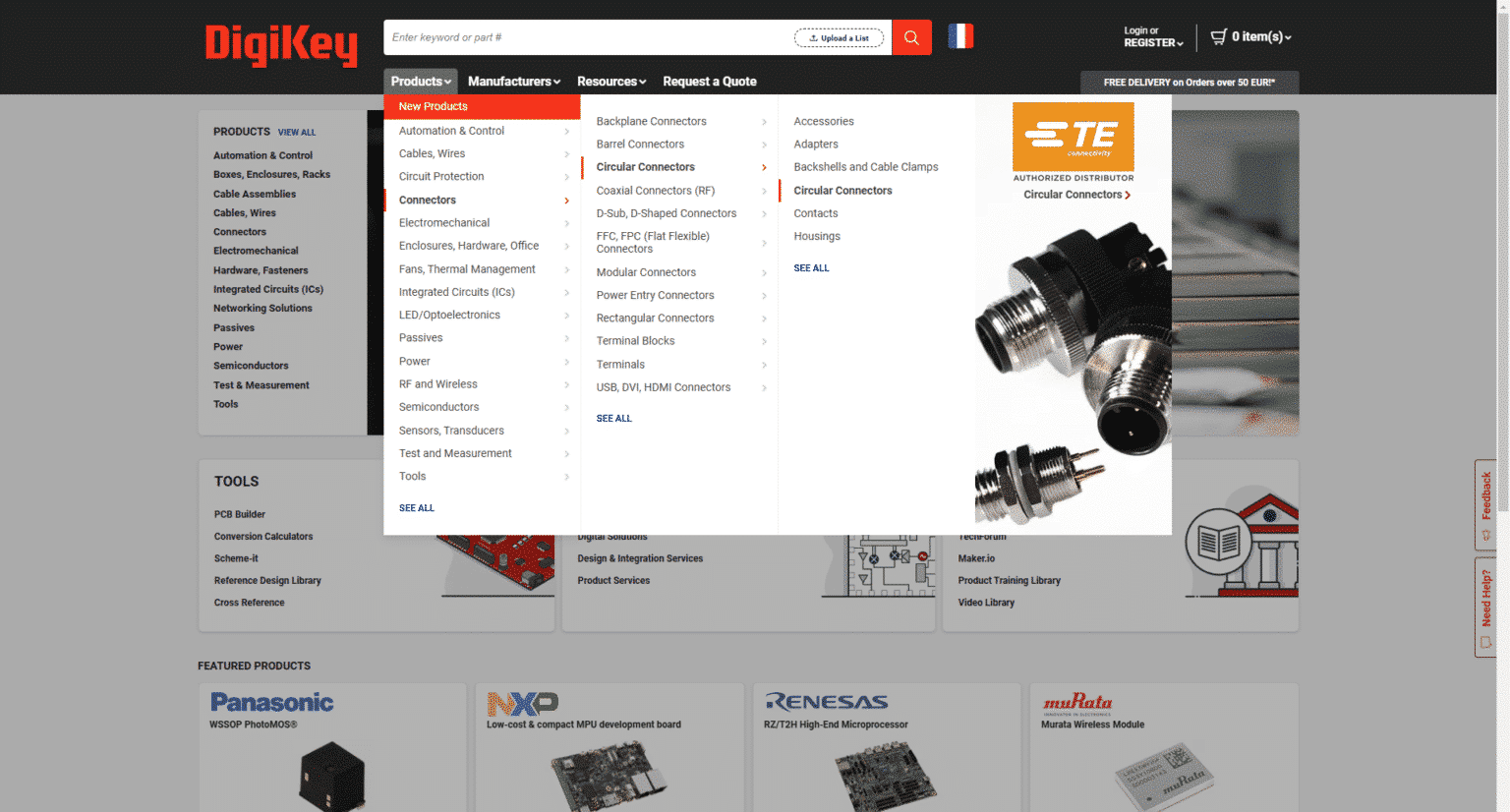This screenshot has width=1510, height=812.
Task: Click the circular connectors product image
Action: [1073, 374]
